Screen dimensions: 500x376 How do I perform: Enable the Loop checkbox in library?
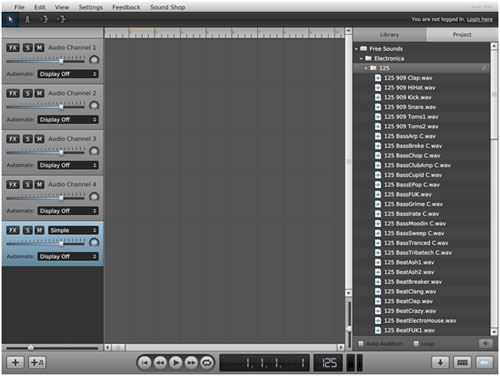pyautogui.click(x=416, y=344)
